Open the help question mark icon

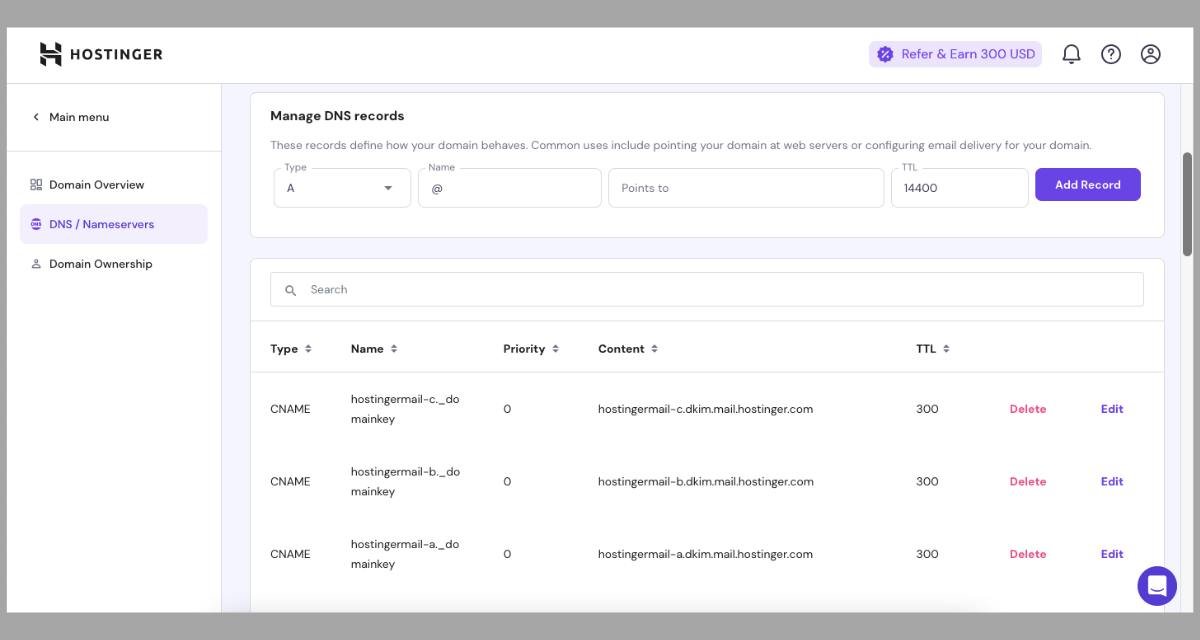pyautogui.click(x=1111, y=54)
